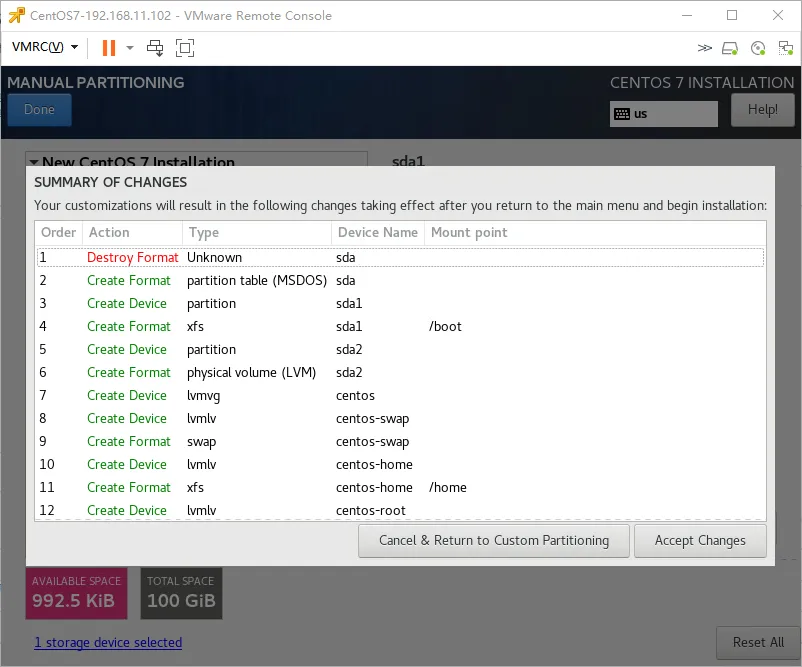Click the Action column header
The image size is (802, 667).
(132, 232)
